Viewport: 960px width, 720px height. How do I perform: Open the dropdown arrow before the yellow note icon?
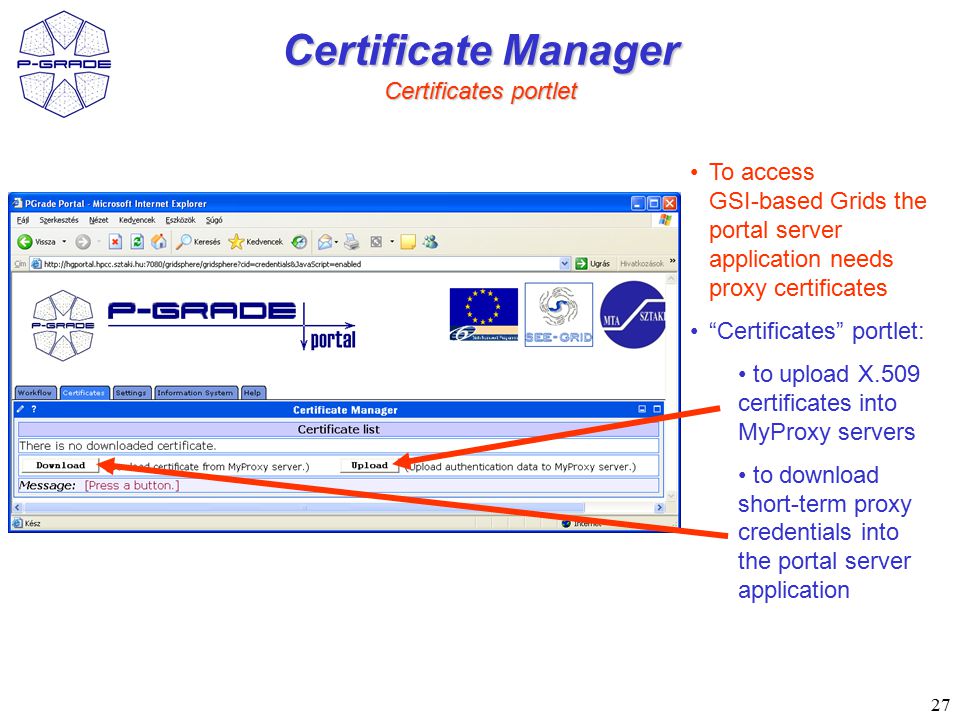392,242
